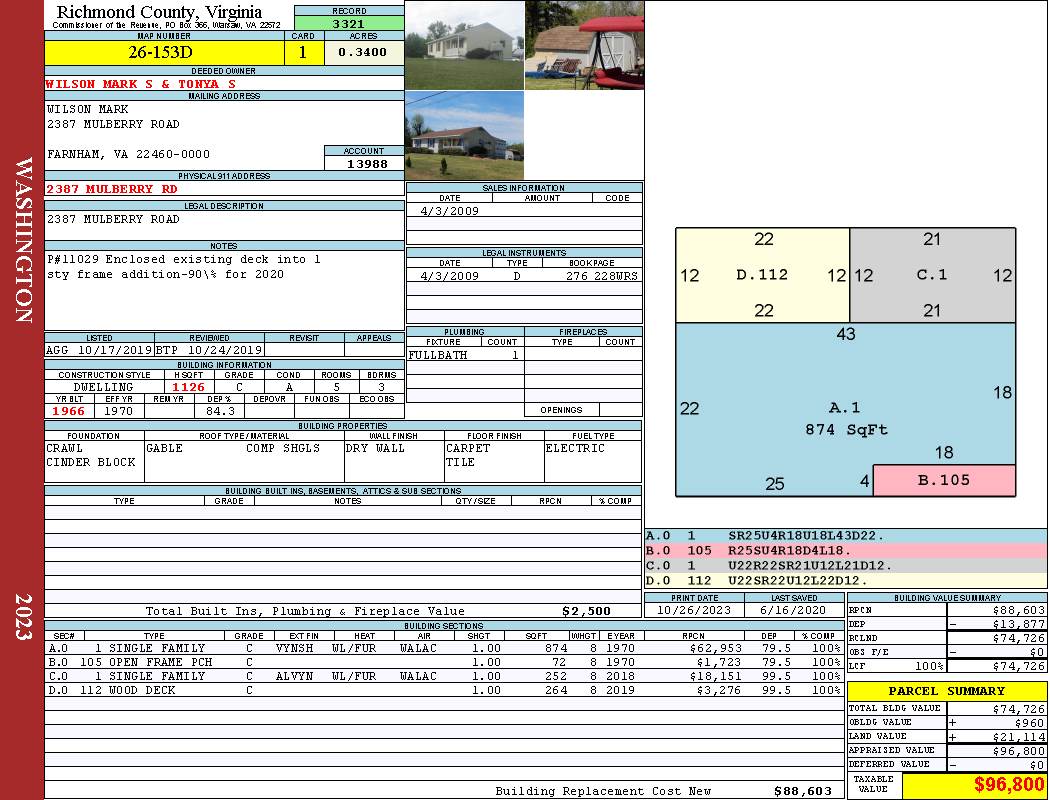
Task: Select the D.112 wood deck sketch area
Action: point(763,275)
